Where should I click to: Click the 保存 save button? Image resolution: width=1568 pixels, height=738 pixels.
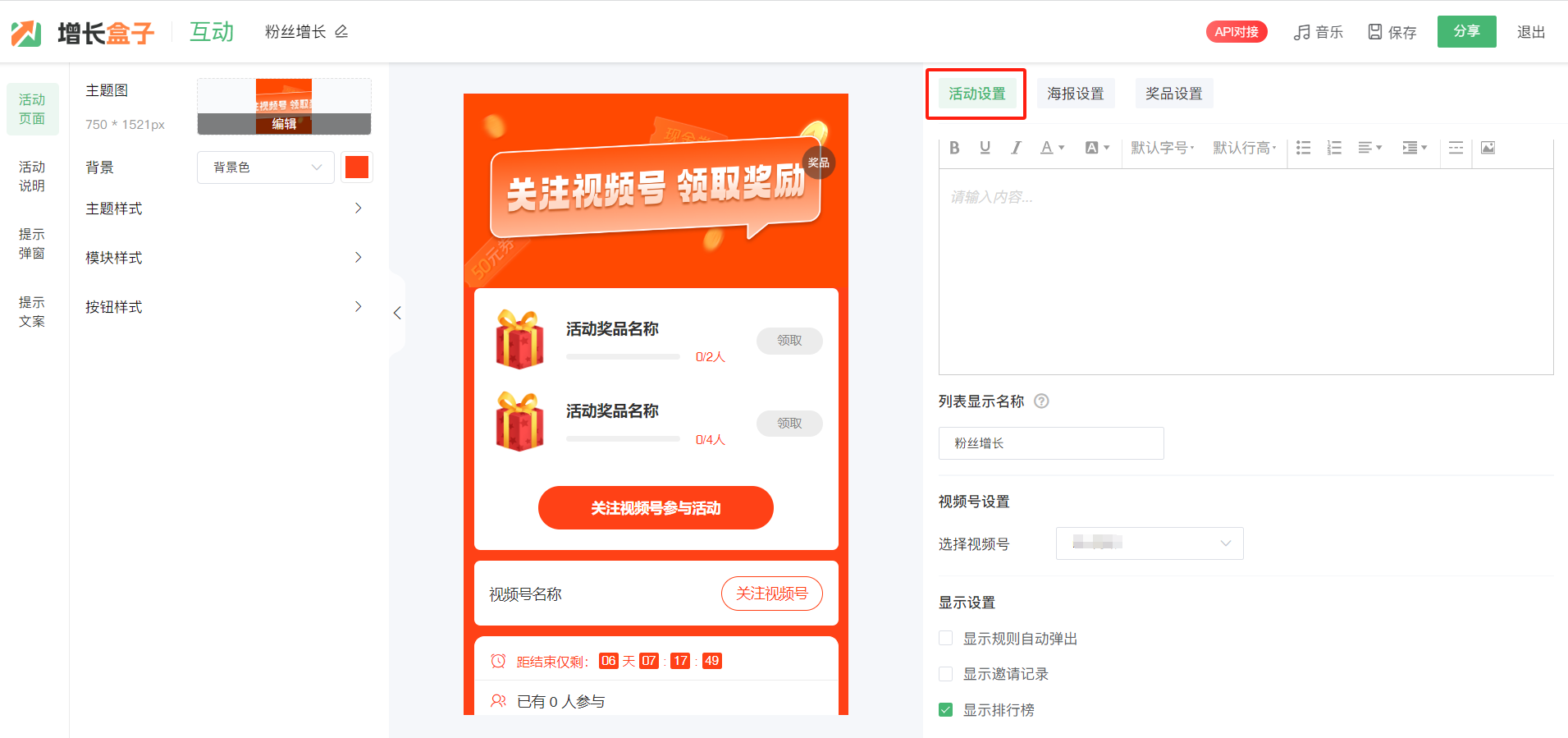point(1392,32)
